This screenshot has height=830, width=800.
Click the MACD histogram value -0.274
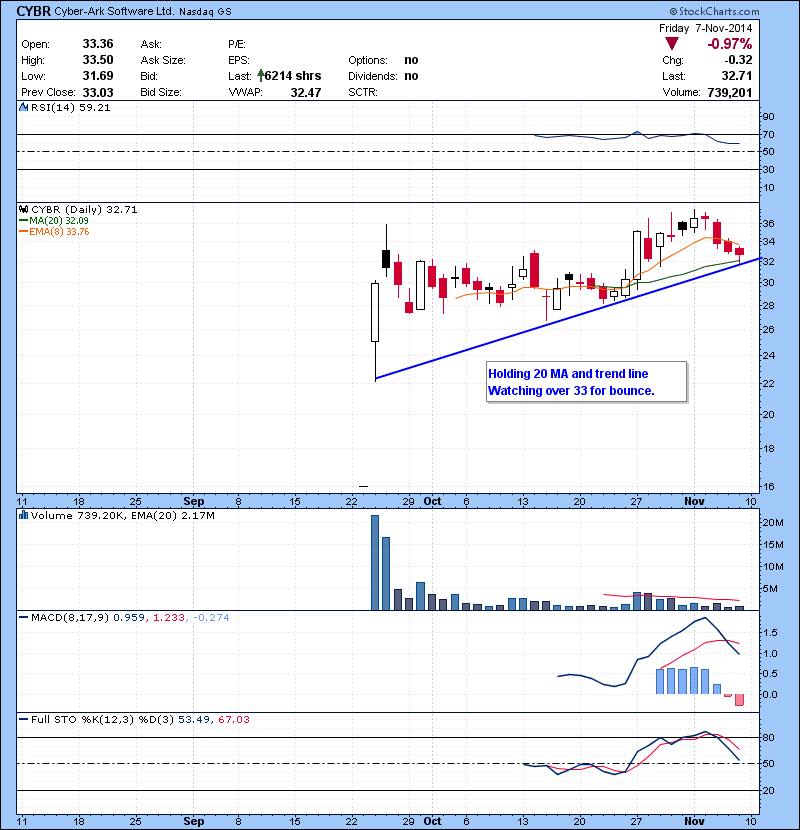[x=211, y=617]
